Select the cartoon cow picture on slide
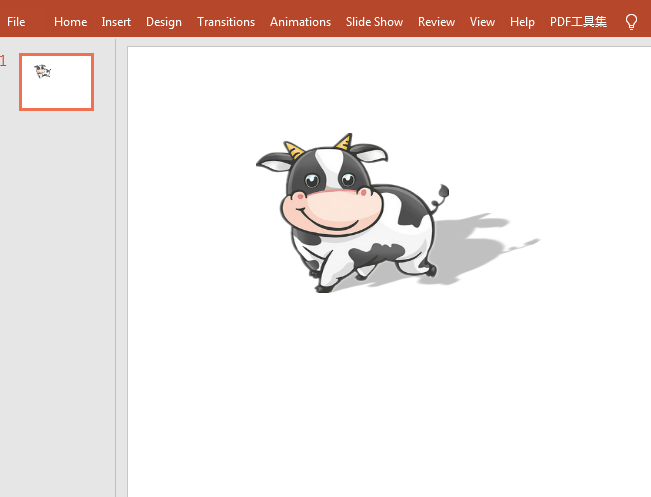Screen dimensions: 651x497 (353, 213)
